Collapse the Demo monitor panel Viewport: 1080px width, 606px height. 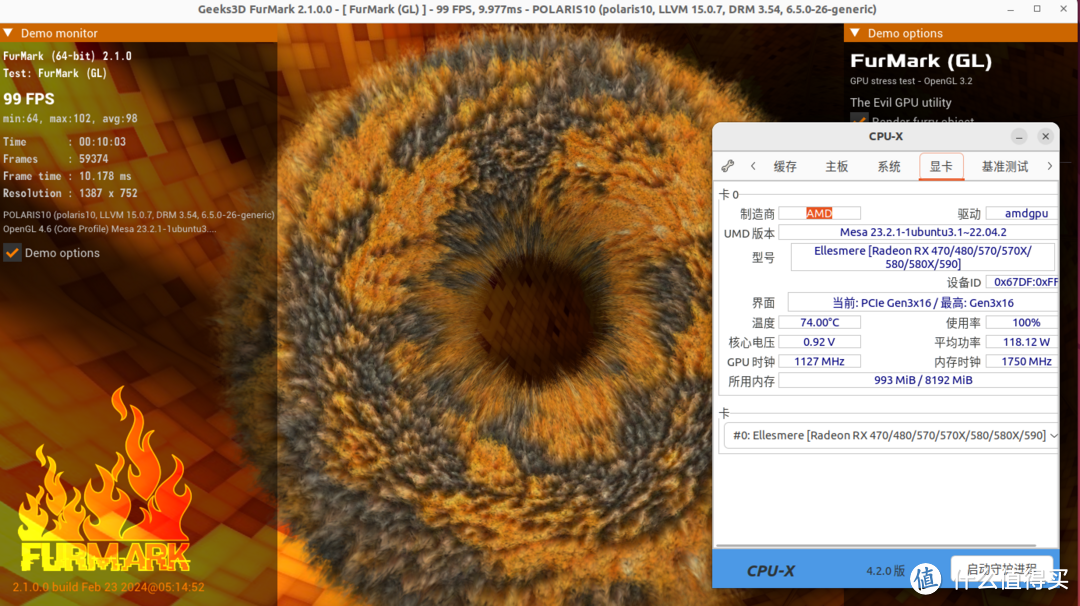(x=8, y=33)
